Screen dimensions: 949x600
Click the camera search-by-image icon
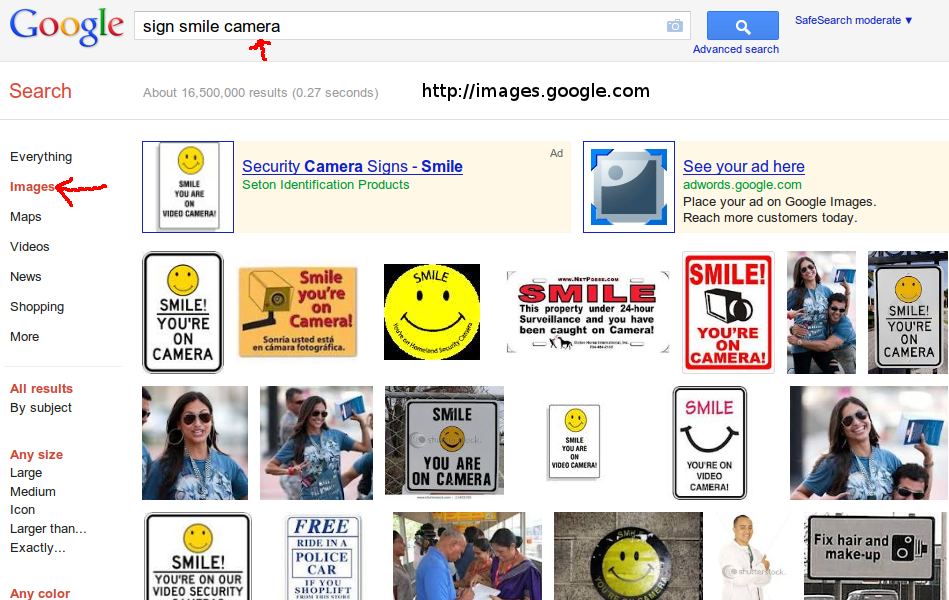point(674,26)
